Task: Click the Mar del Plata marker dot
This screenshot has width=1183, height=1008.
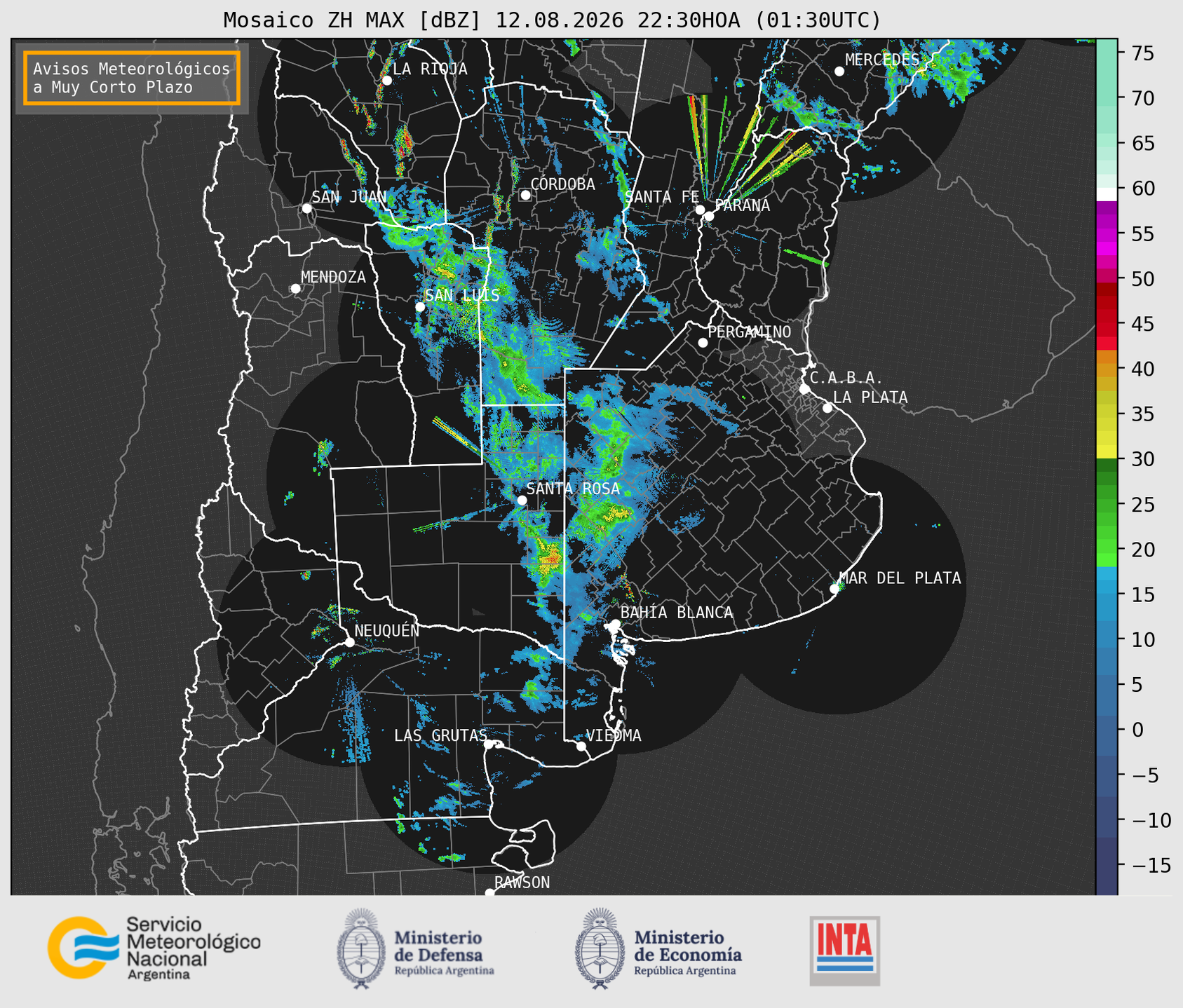Action: [834, 589]
